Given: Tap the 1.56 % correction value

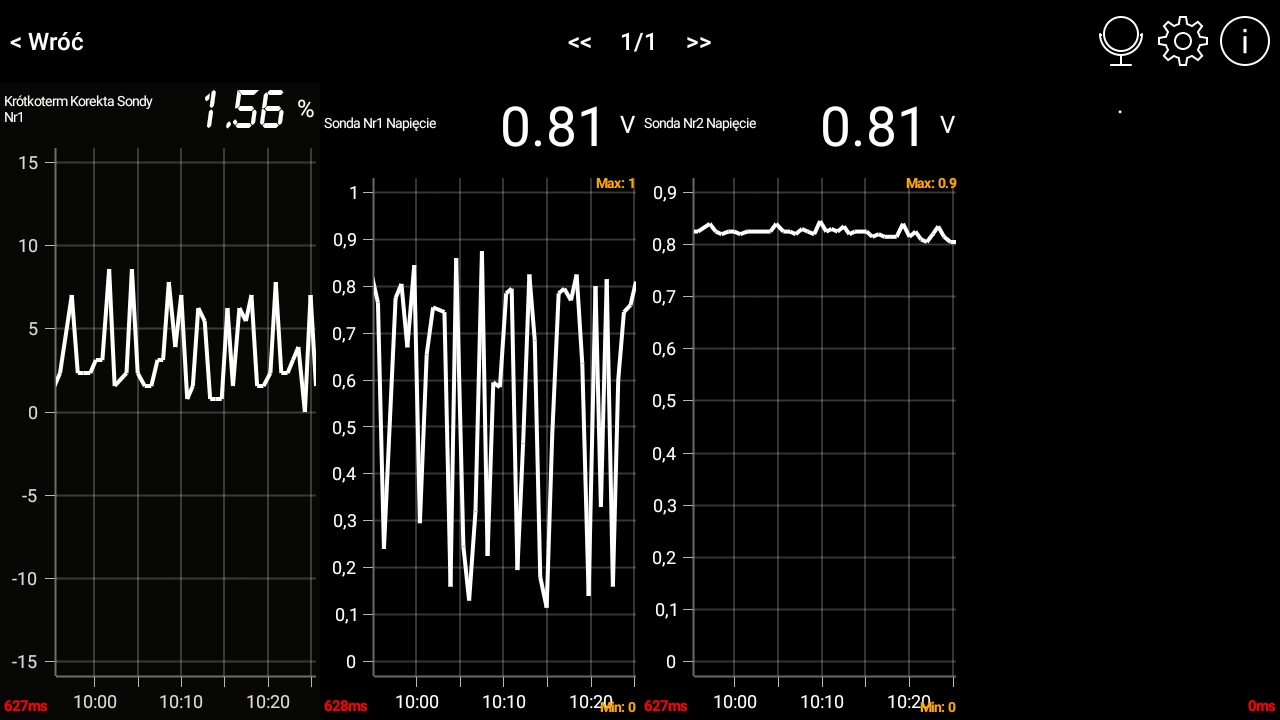Looking at the screenshot, I should point(258,109).
